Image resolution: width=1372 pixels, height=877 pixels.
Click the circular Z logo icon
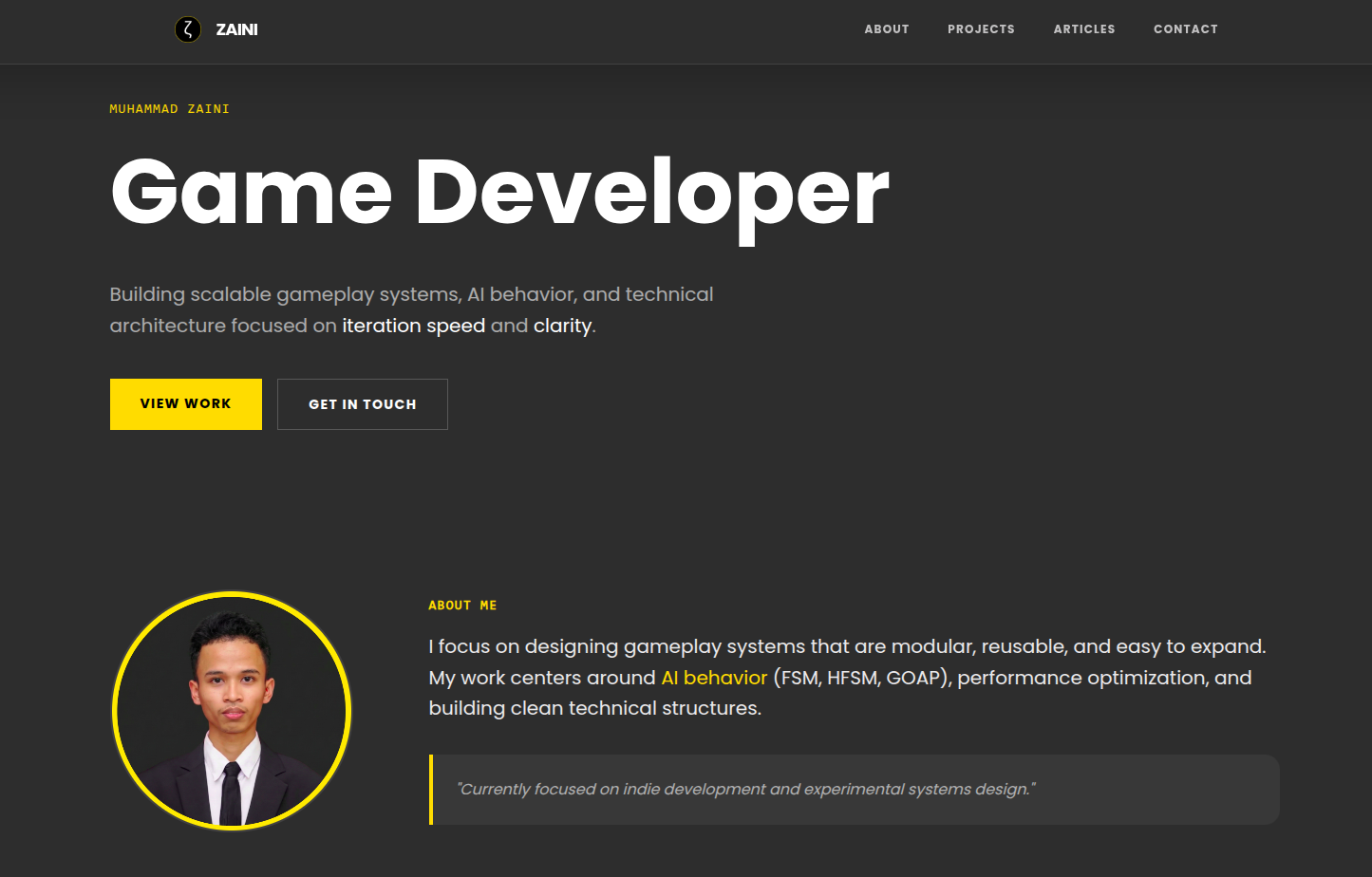188,29
